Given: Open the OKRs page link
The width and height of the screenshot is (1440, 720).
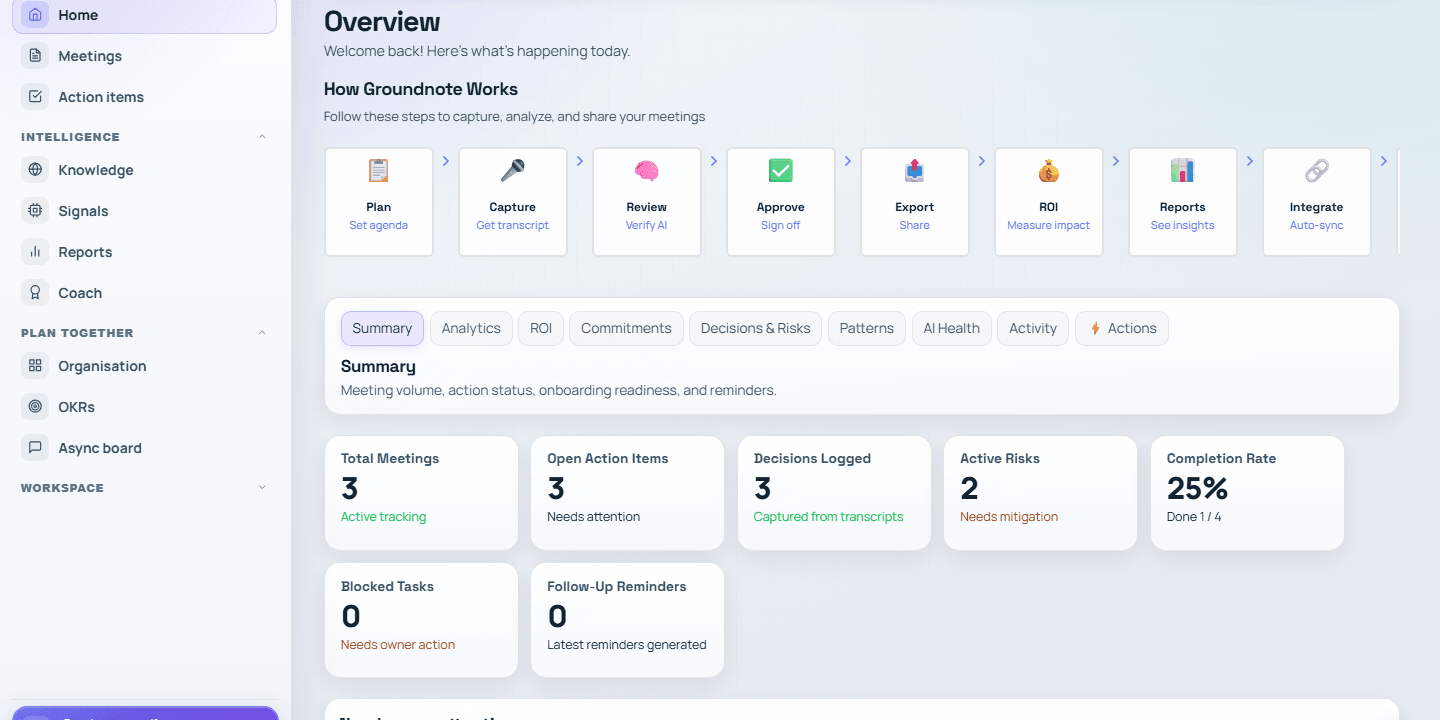Looking at the screenshot, I should coord(144,407).
